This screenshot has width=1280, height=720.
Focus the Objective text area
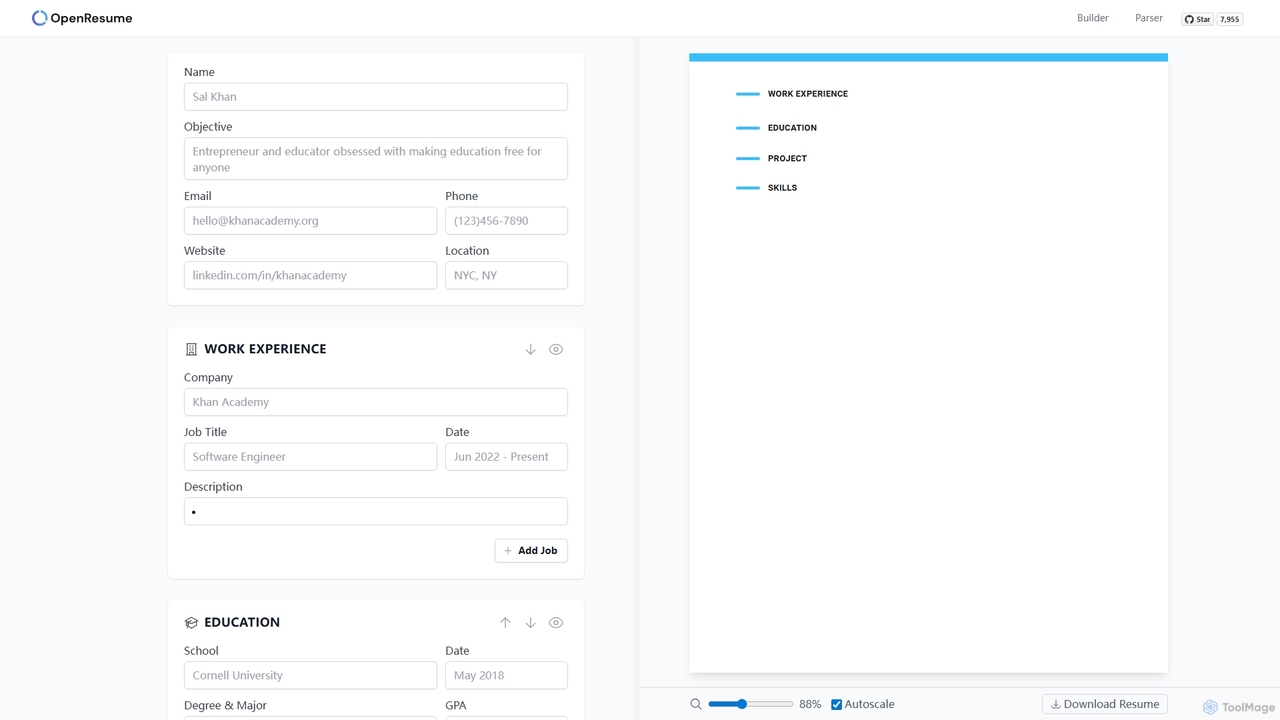[x=376, y=159]
